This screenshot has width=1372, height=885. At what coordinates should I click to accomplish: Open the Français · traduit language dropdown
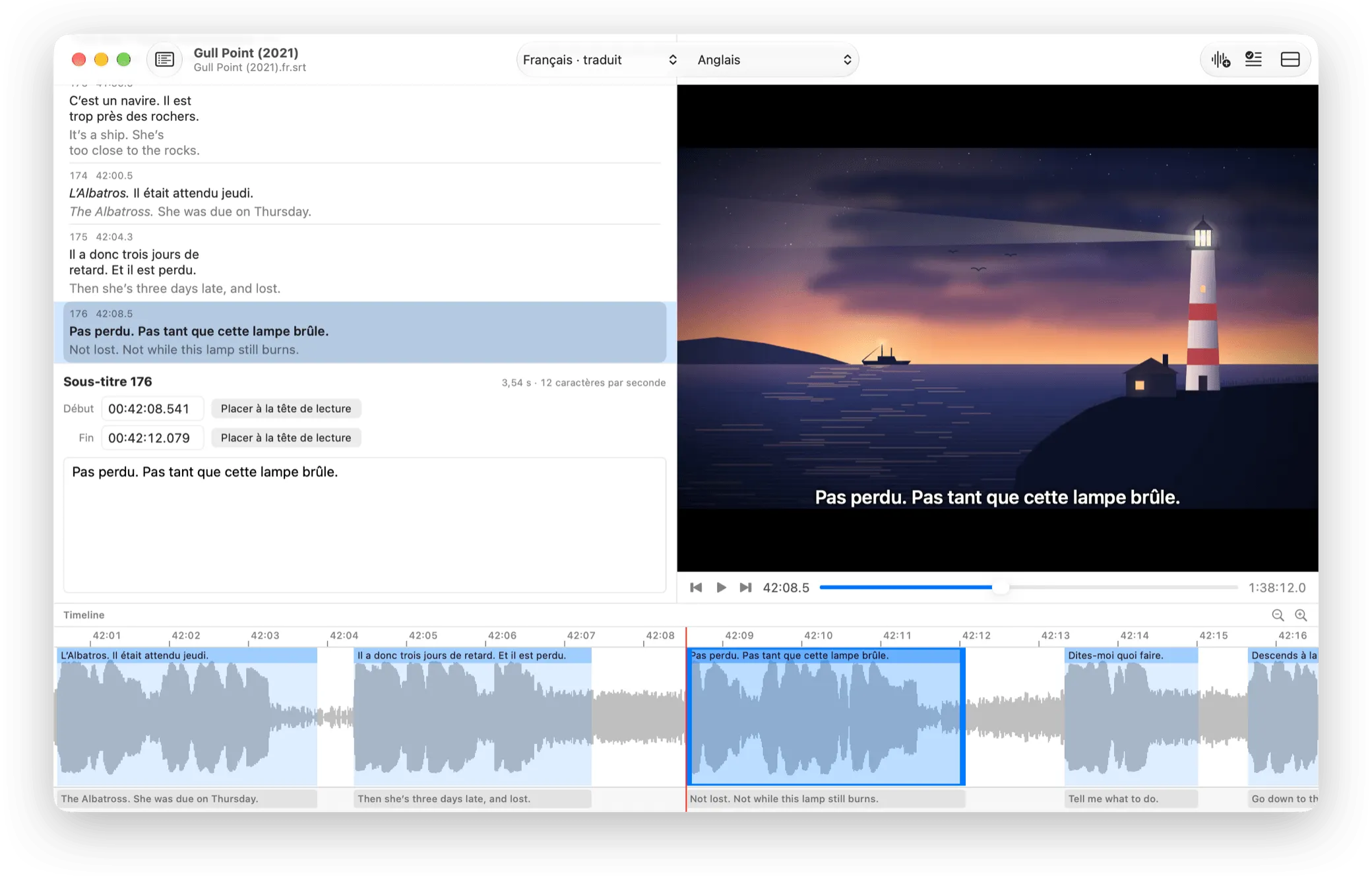pyautogui.click(x=599, y=60)
